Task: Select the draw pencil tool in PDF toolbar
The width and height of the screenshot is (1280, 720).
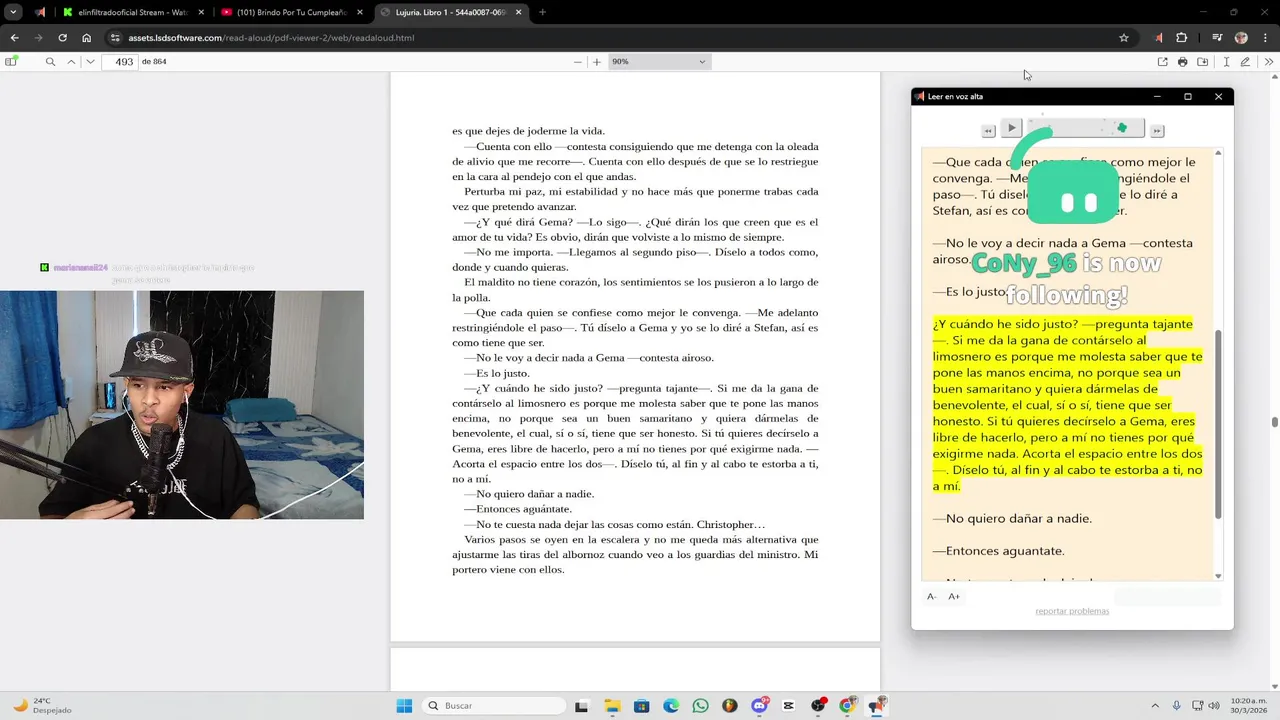Action: [1245, 62]
